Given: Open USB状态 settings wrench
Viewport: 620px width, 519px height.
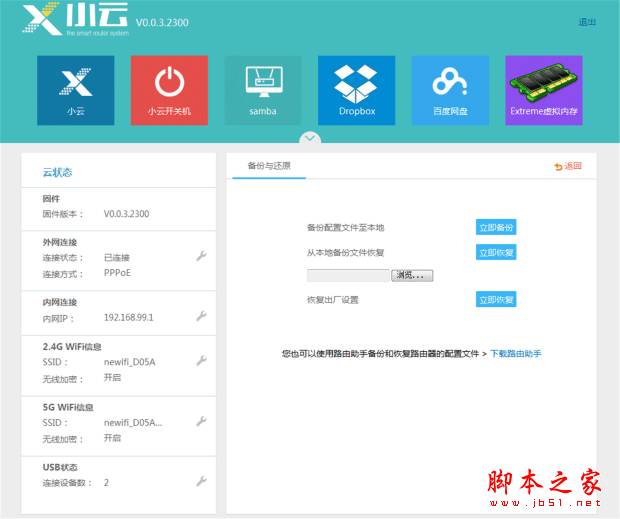Looking at the screenshot, I should (x=201, y=481).
